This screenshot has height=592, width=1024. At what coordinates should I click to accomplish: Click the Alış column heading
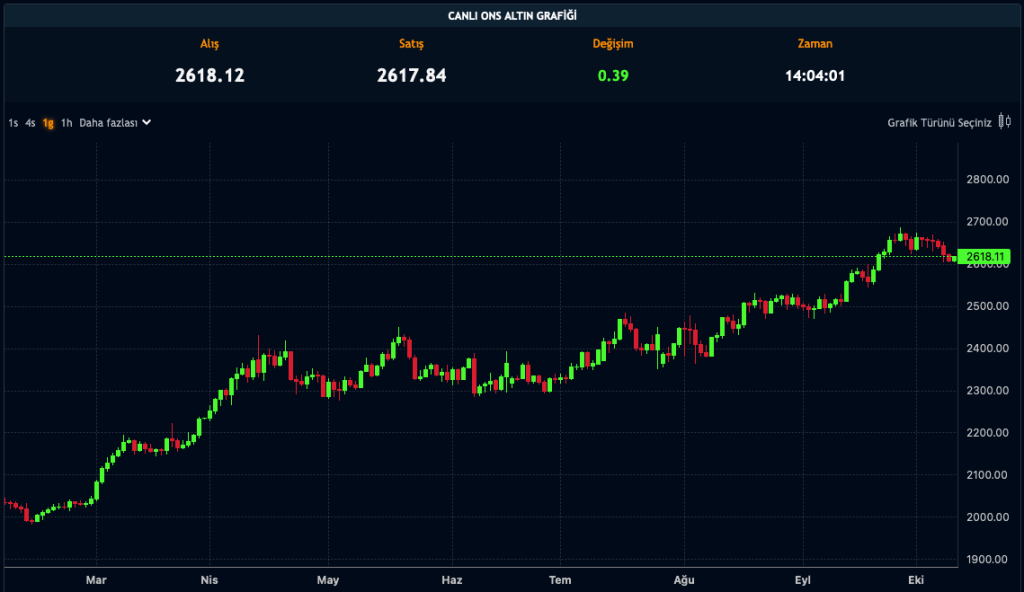point(210,44)
